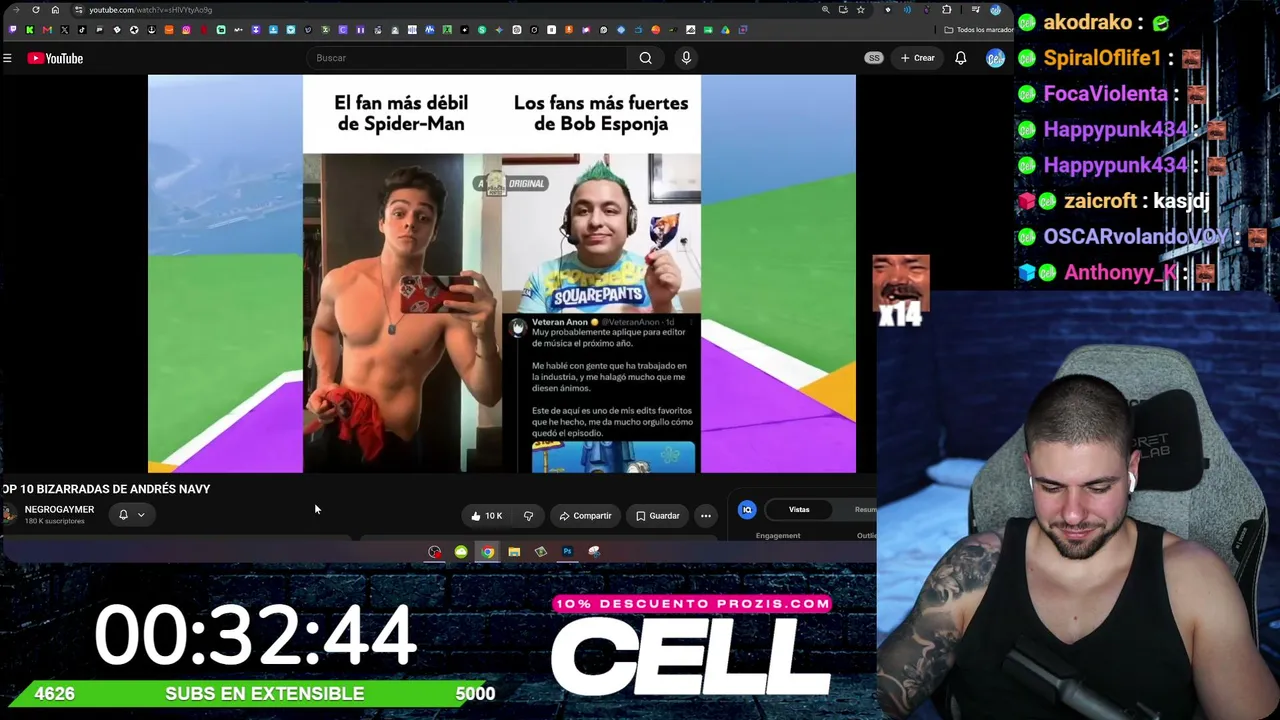The image size is (1280, 720).
Task: Click the video player to toggle playback
Action: click(502, 274)
